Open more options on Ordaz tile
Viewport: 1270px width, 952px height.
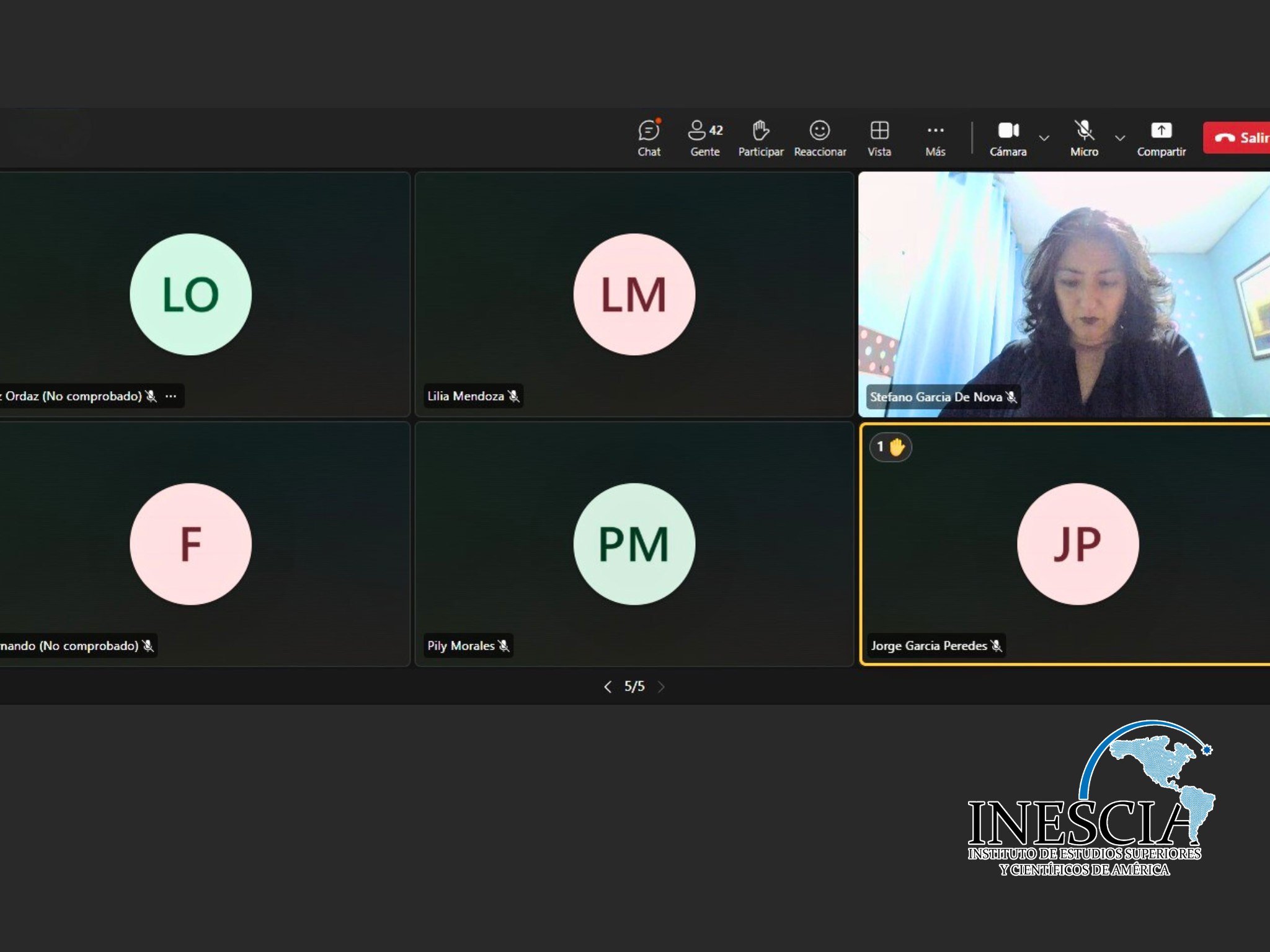pyautogui.click(x=171, y=396)
